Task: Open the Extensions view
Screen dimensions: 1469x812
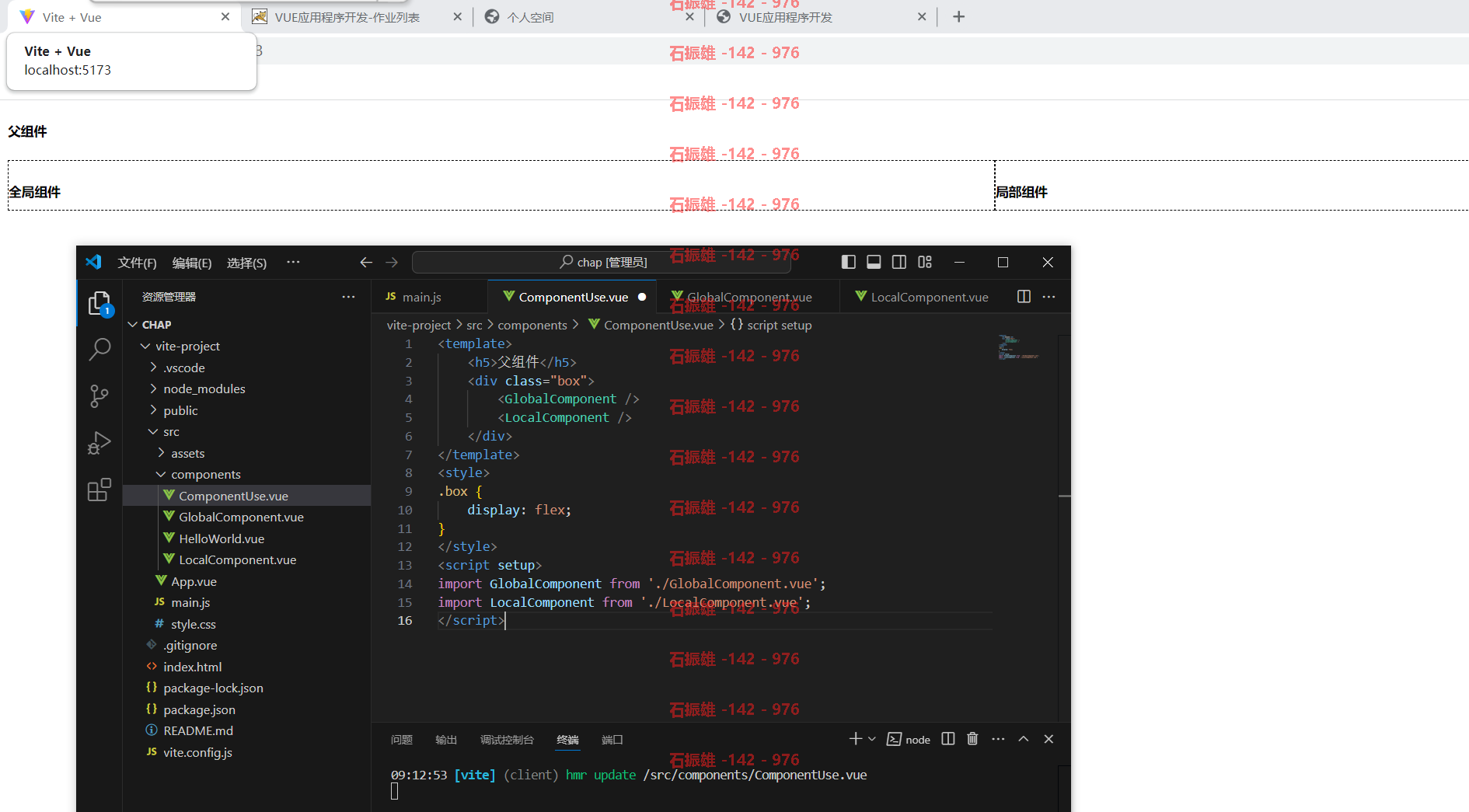Action: (x=99, y=490)
